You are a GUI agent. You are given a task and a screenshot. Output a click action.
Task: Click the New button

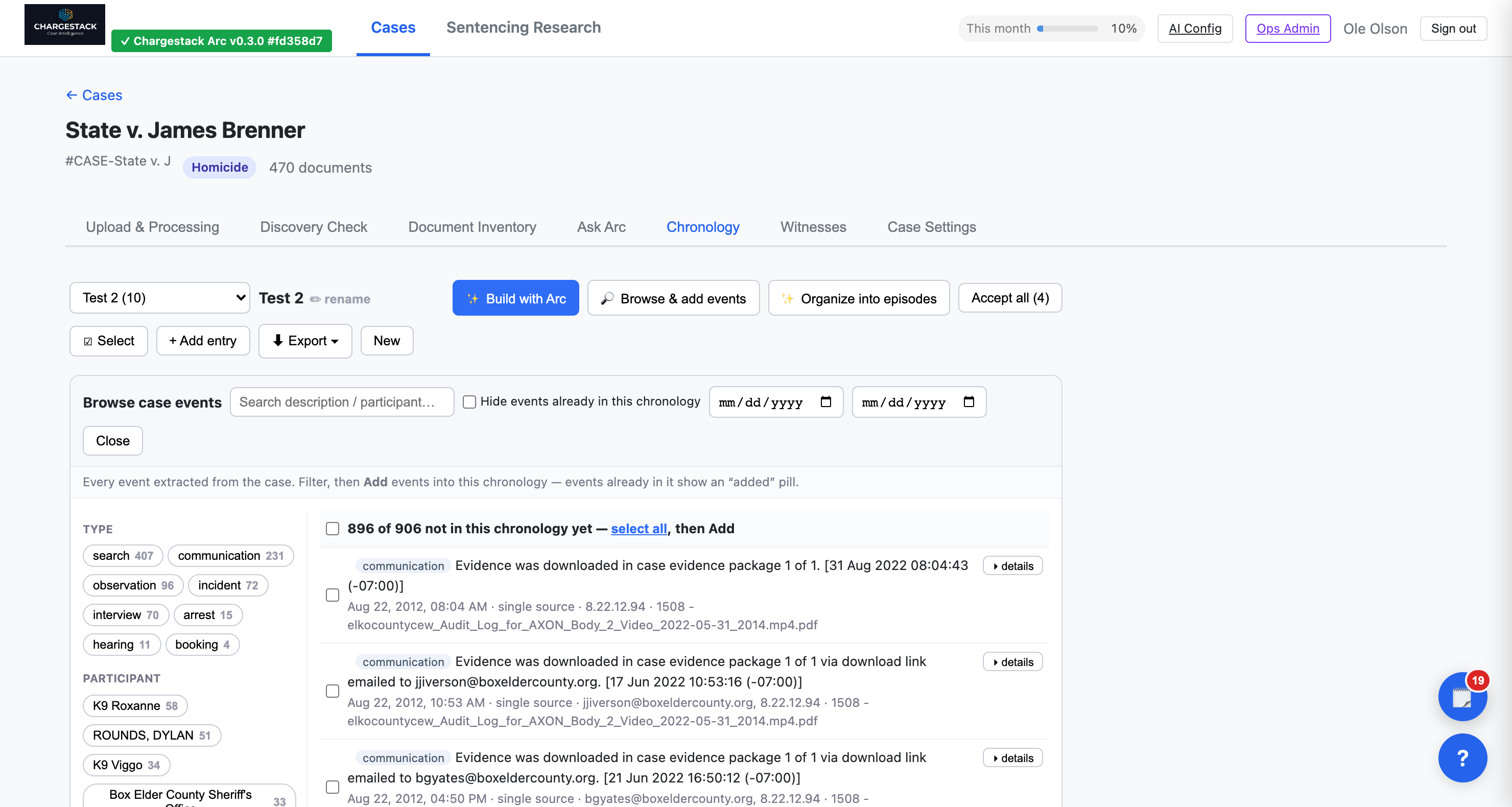[x=387, y=341]
